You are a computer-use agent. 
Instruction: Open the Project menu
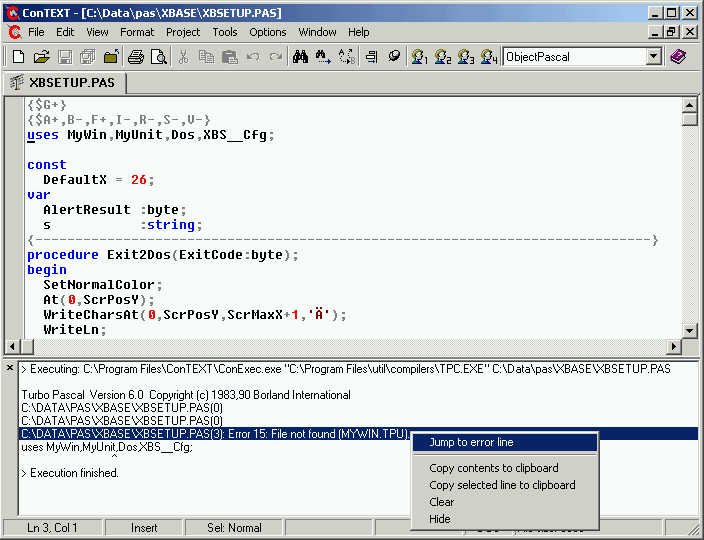[x=183, y=32]
